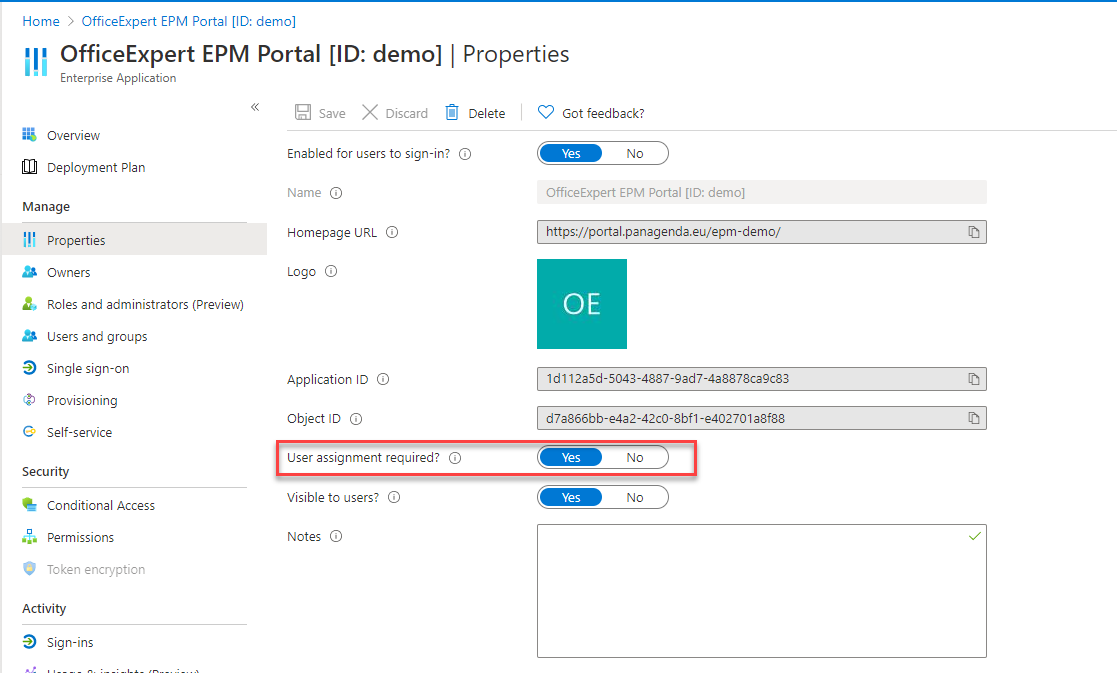Set User assignment required to No
1117x673 pixels.
pyautogui.click(x=635, y=458)
